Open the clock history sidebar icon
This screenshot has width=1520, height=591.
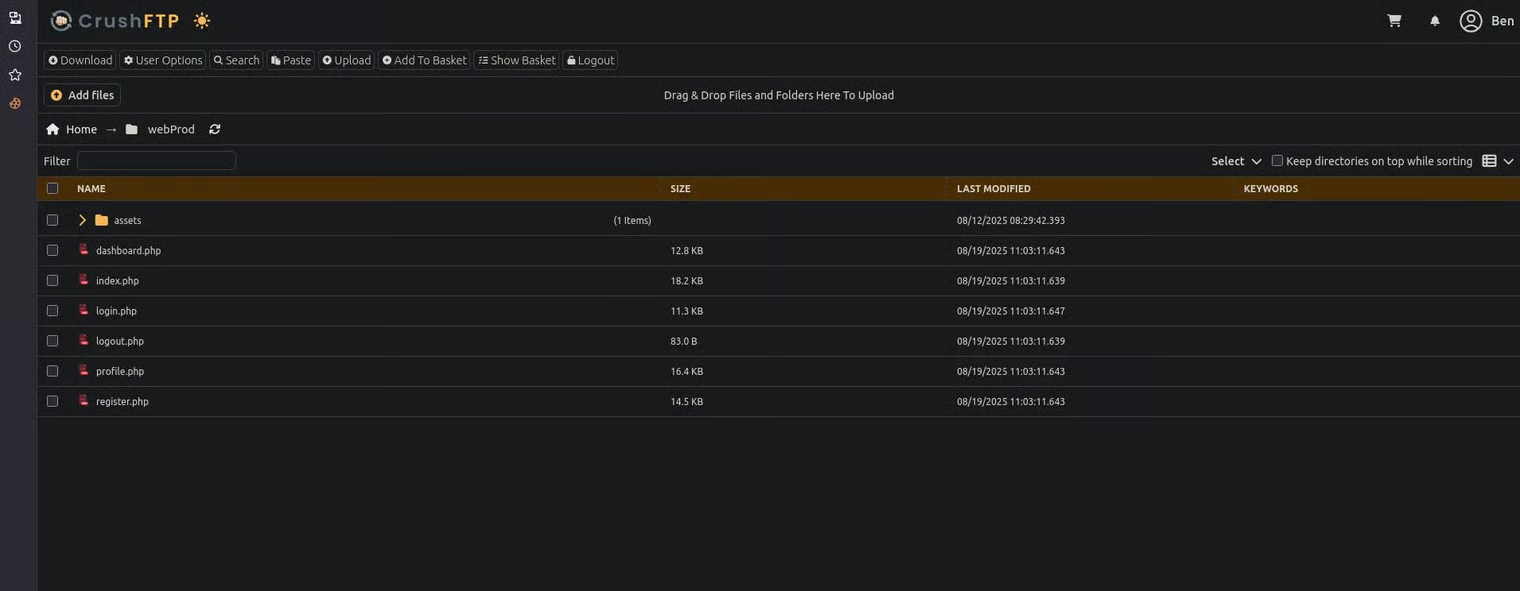click(15, 46)
